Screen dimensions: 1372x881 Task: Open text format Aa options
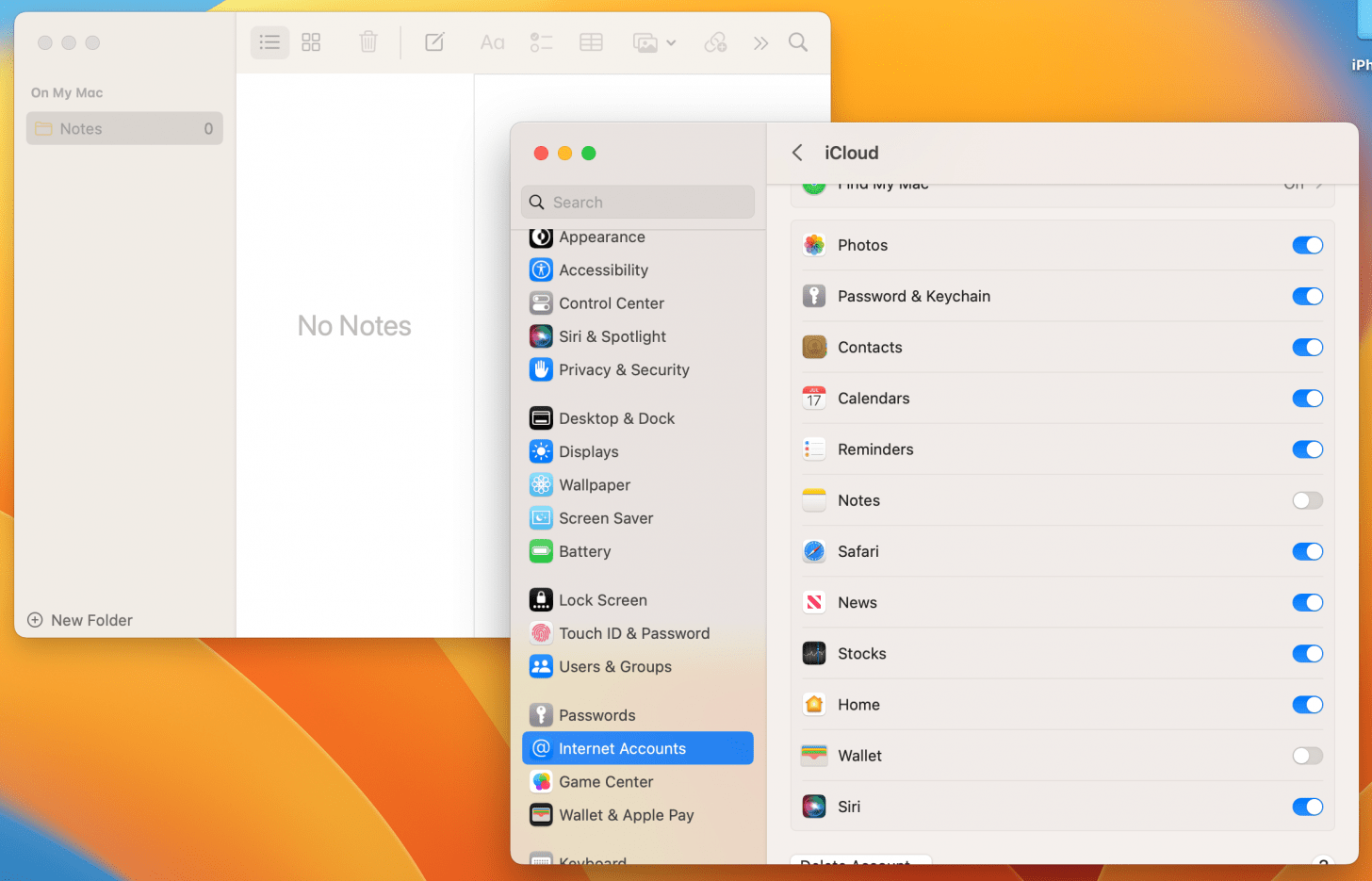[492, 42]
